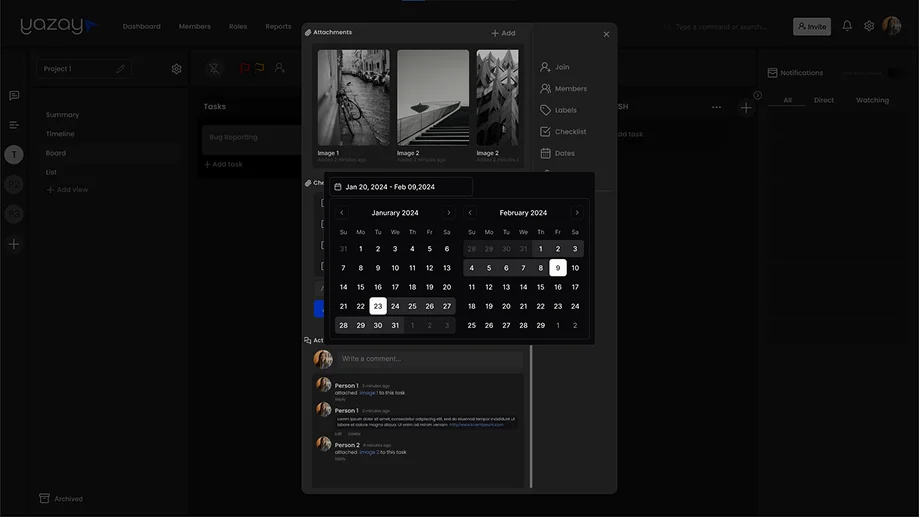The image size is (919, 517).
Task: Add a new attachment
Action: [503, 33]
